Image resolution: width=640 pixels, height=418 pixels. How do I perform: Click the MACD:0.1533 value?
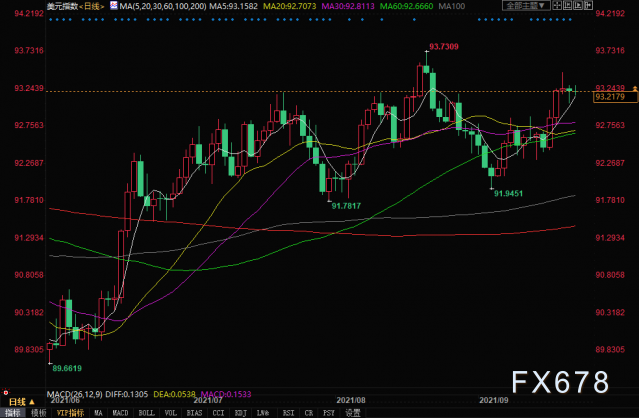[x=226, y=394]
